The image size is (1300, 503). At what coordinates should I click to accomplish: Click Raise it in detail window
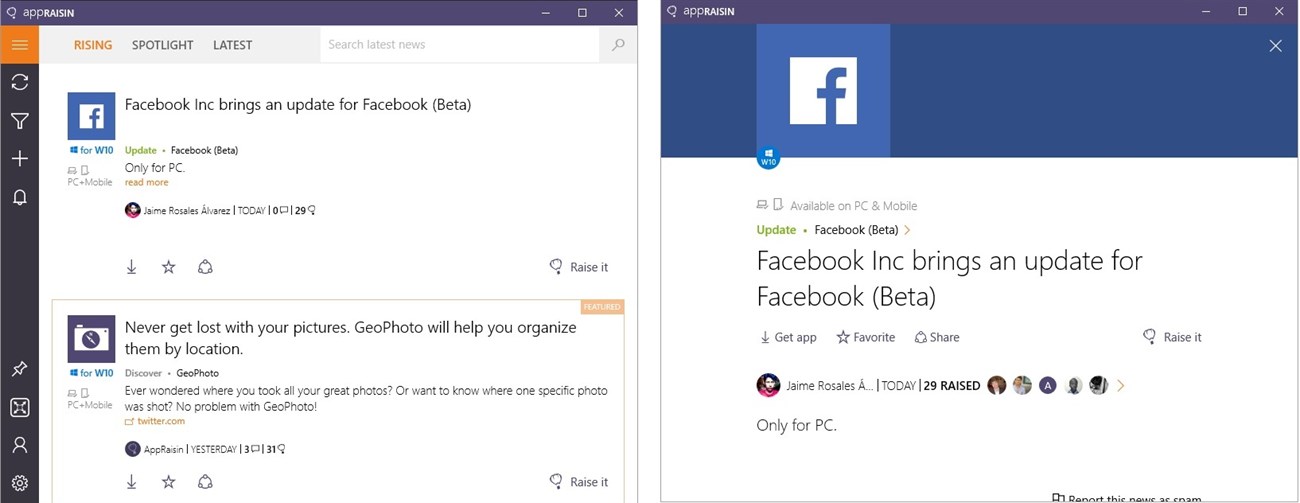point(1173,337)
